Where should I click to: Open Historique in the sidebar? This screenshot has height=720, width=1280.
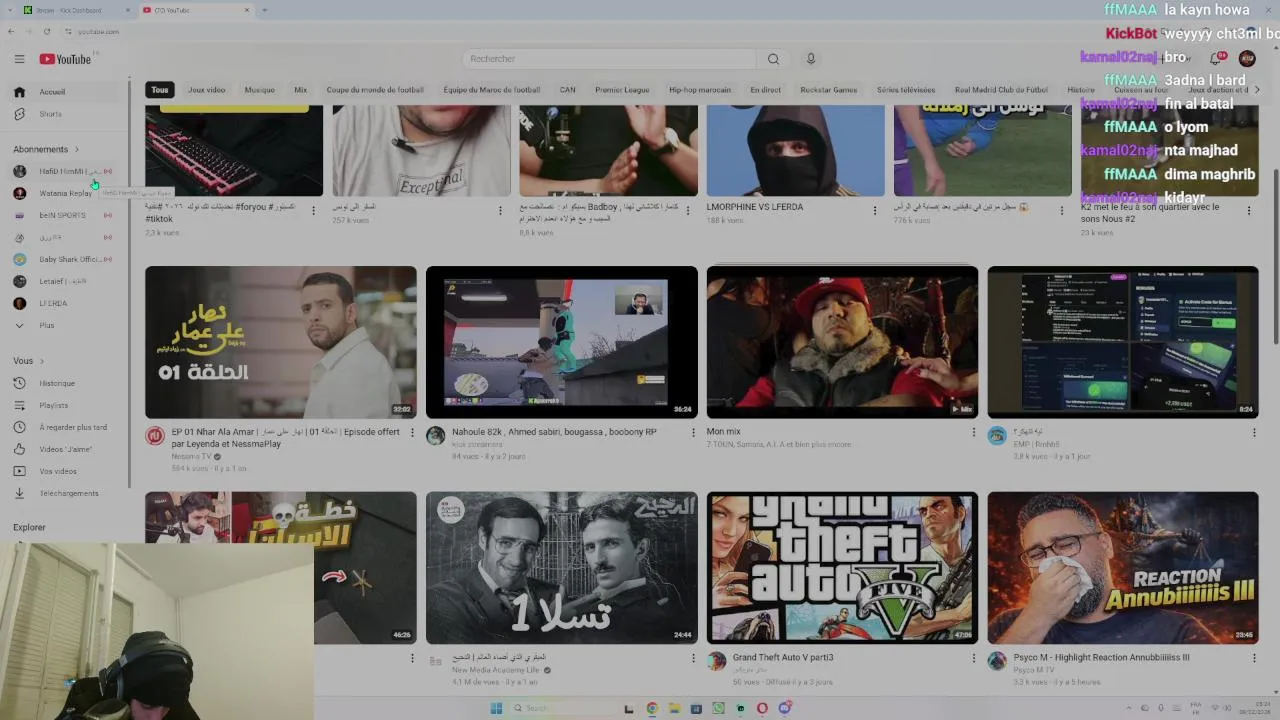[66, 383]
